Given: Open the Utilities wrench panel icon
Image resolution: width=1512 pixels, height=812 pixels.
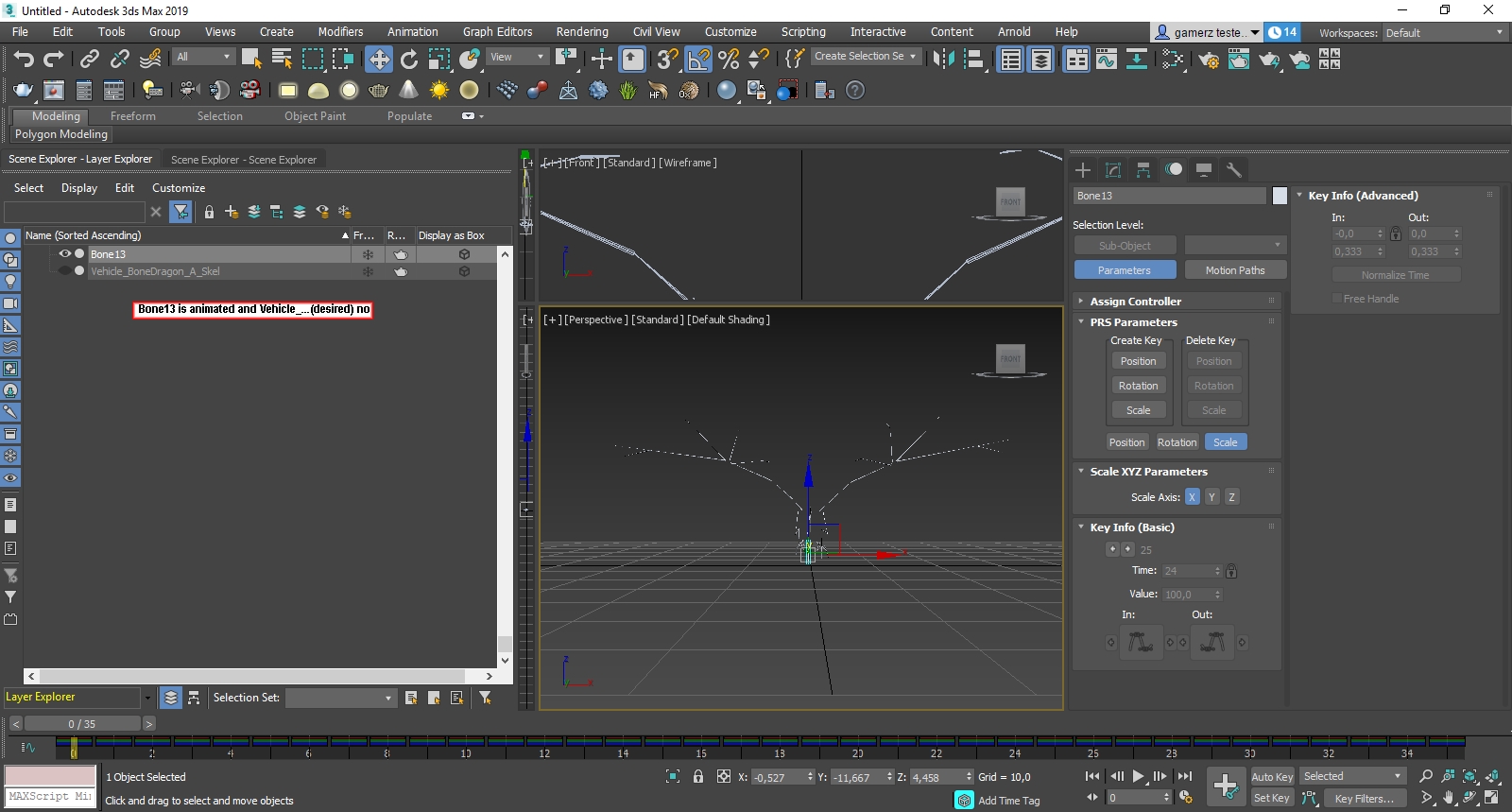Looking at the screenshot, I should coord(1233,170).
